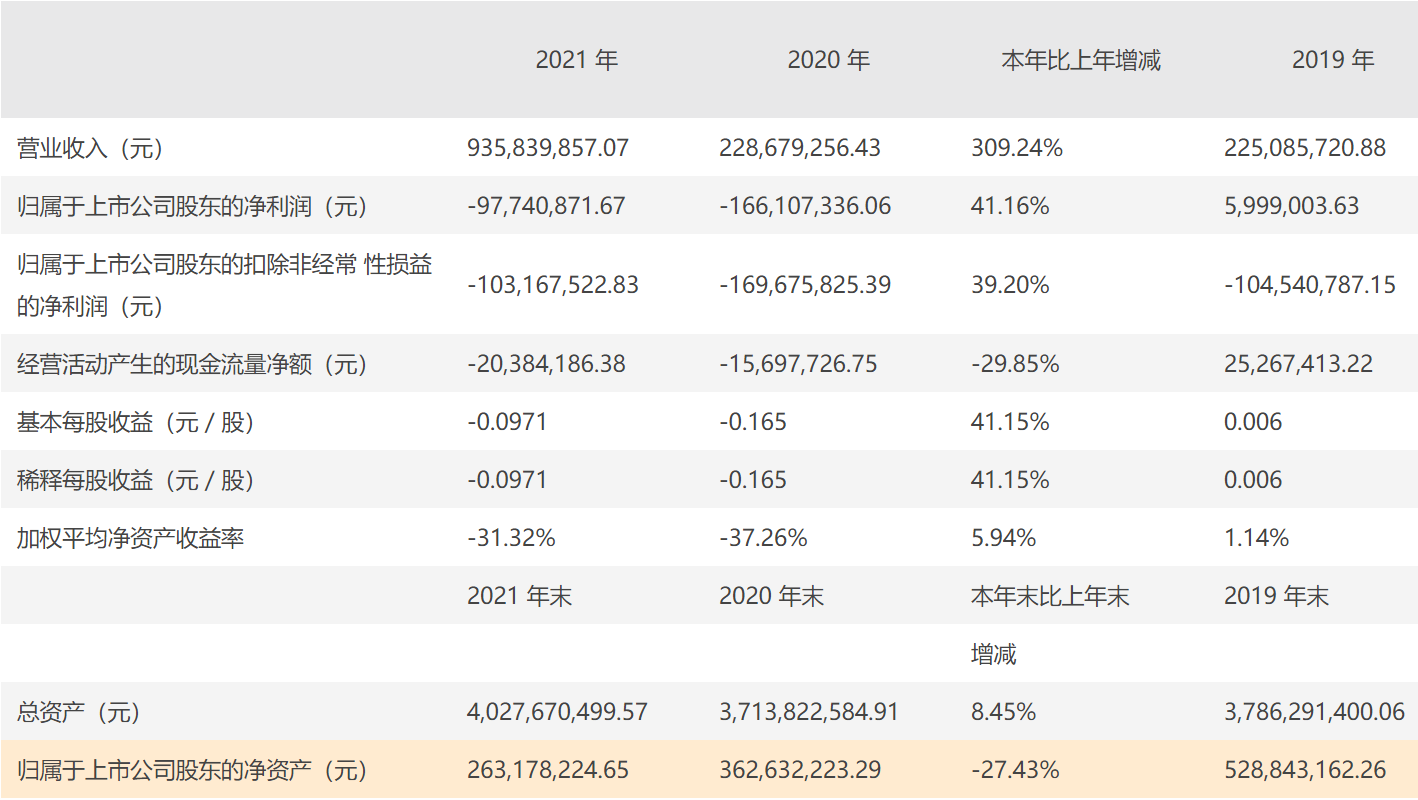1418x800 pixels.
Task: Select the 营业收入（元） row label
Action: click(90, 149)
